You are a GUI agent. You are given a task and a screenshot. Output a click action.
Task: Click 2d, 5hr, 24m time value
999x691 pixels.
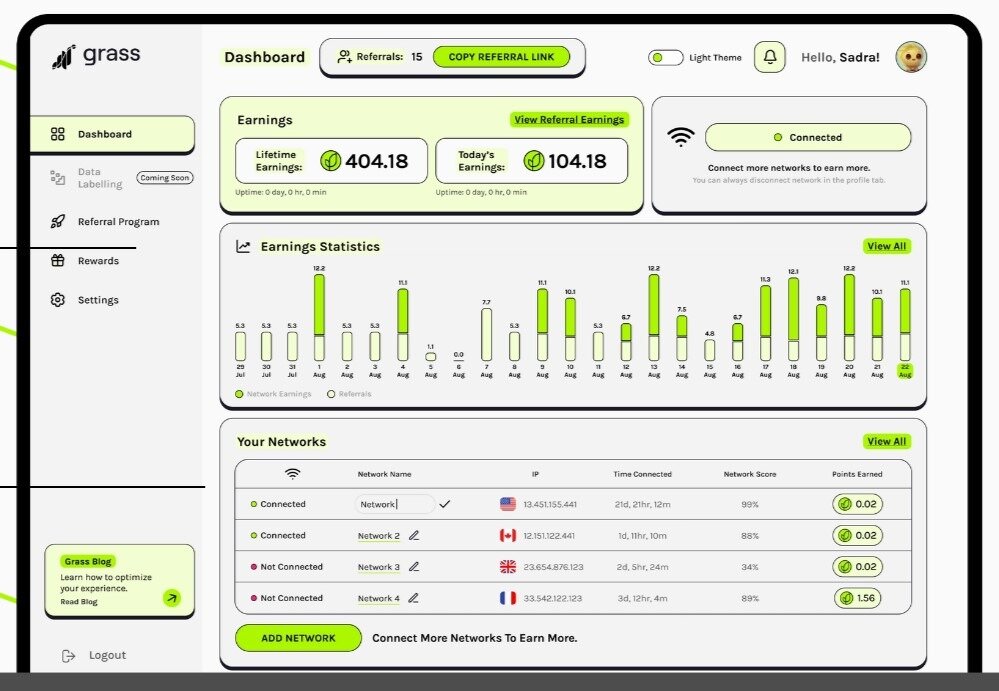click(x=642, y=567)
